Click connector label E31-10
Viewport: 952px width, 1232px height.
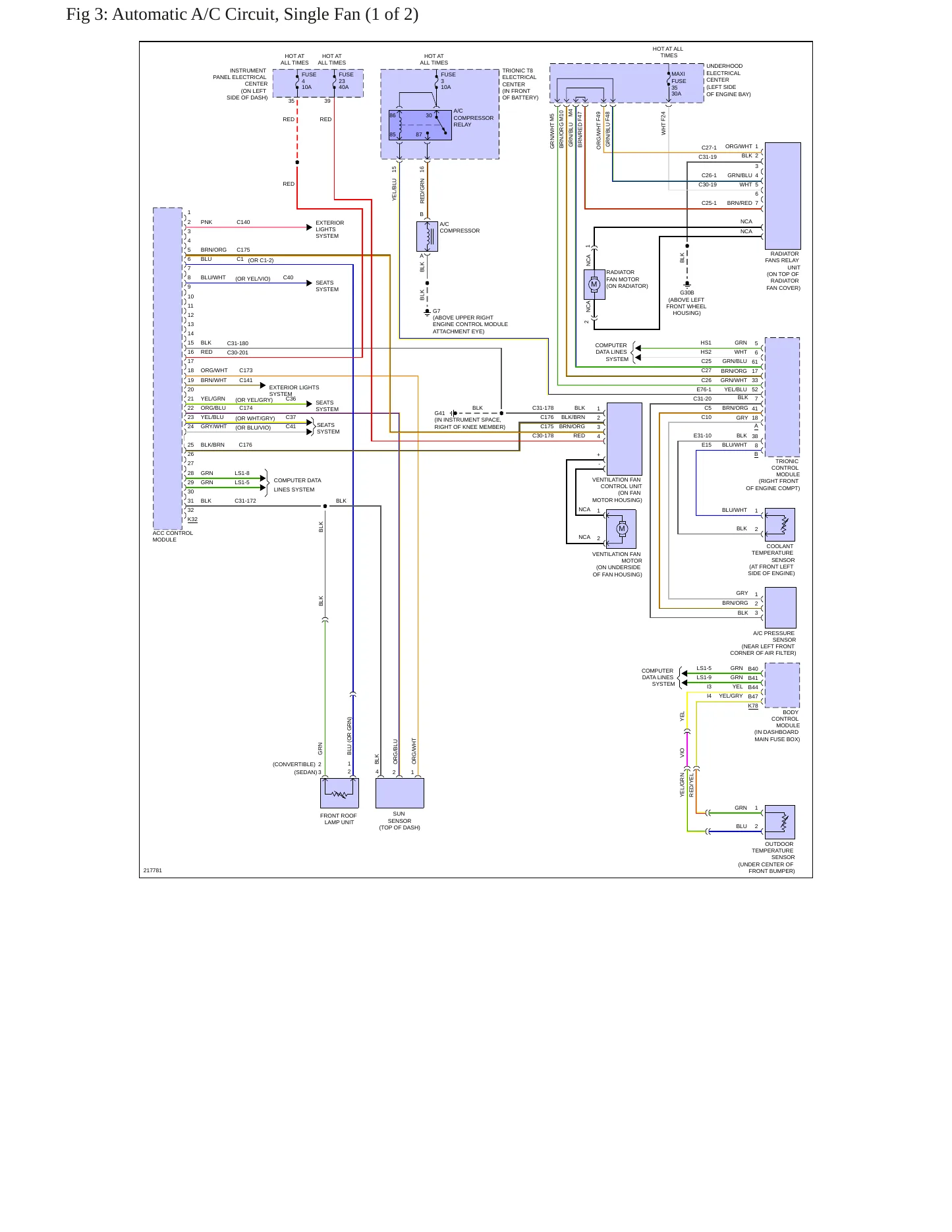tap(702, 435)
